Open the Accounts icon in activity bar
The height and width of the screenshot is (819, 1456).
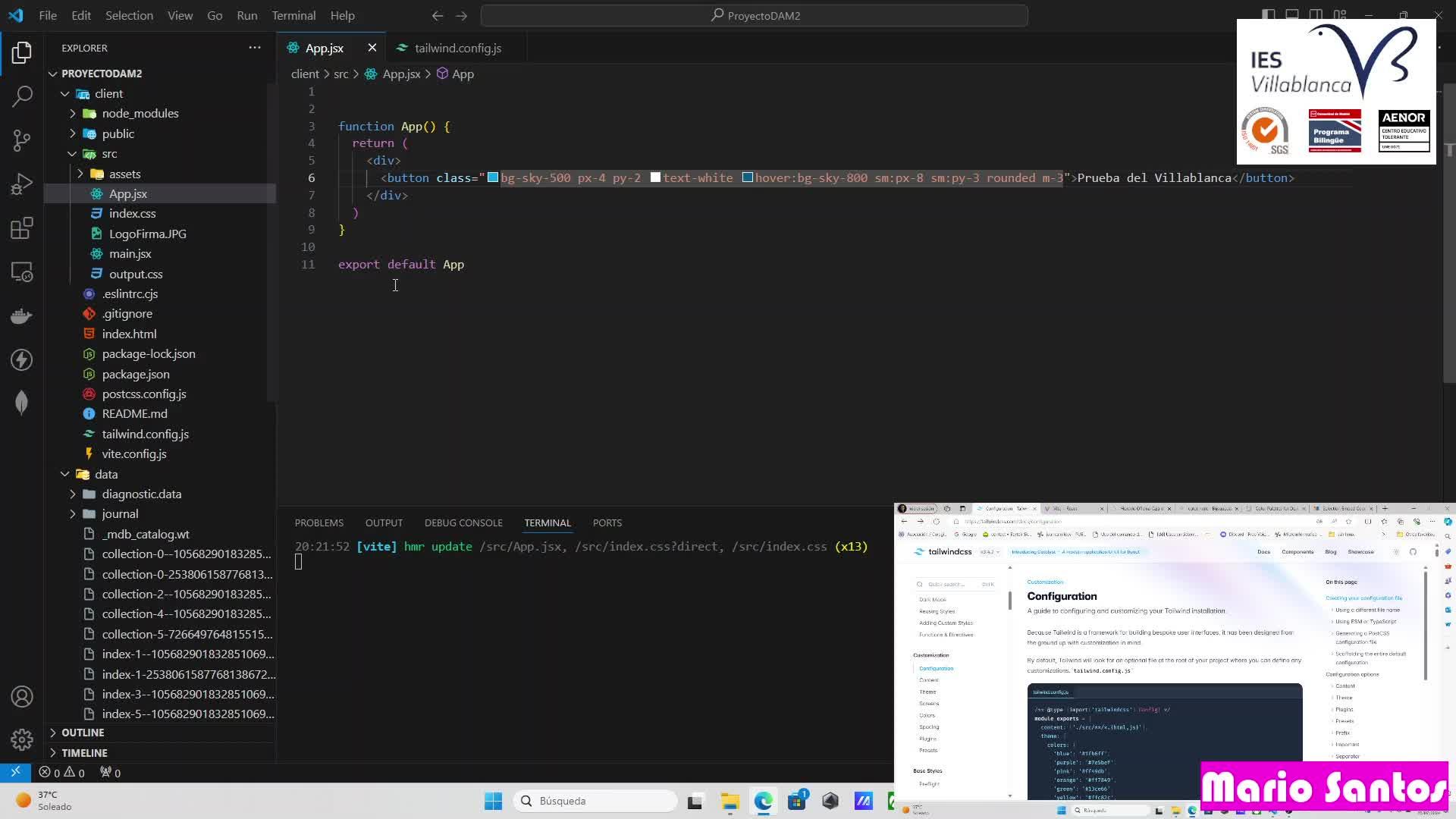[22, 697]
